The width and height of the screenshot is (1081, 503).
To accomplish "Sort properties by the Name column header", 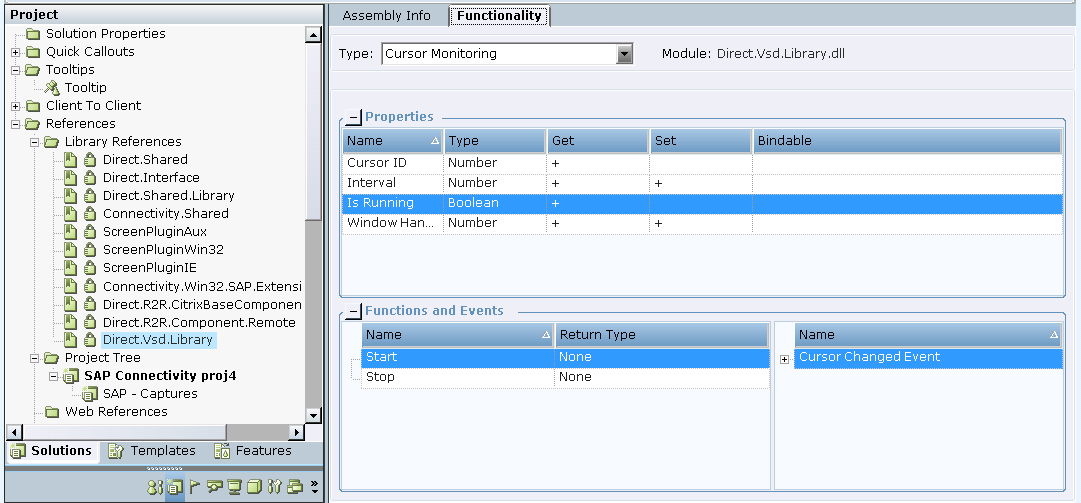I will click(x=393, y=141).
